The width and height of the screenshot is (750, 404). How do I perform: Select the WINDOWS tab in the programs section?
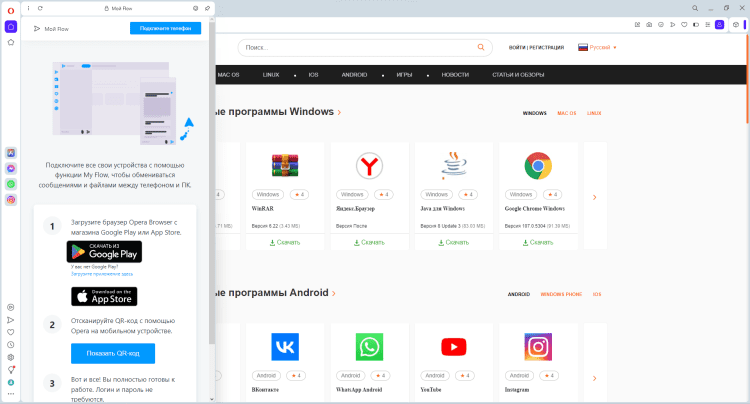(534, 113)
